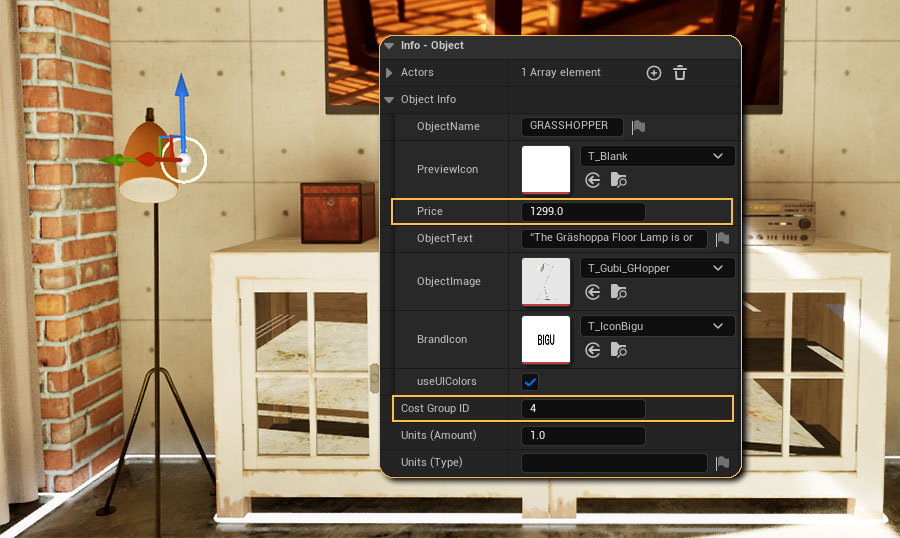This screenshot has height=538, width=900.
Task: Use selected asset for PreviewIcon
Action: point(593,181)
